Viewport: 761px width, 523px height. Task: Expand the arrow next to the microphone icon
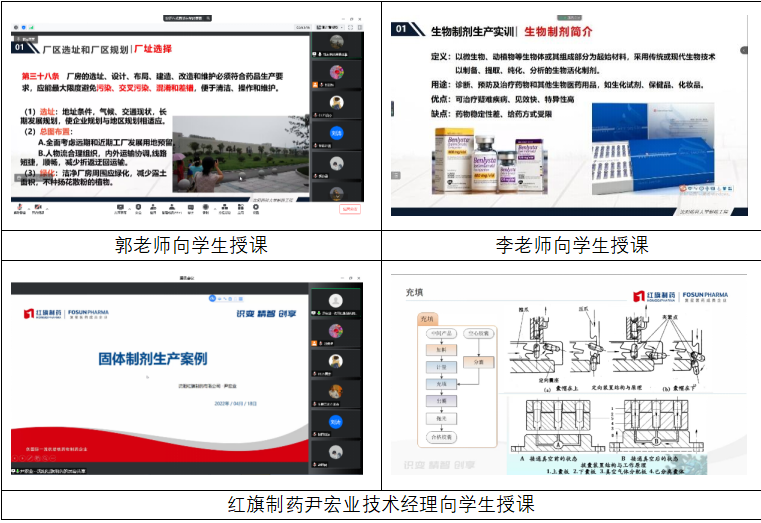26,206
